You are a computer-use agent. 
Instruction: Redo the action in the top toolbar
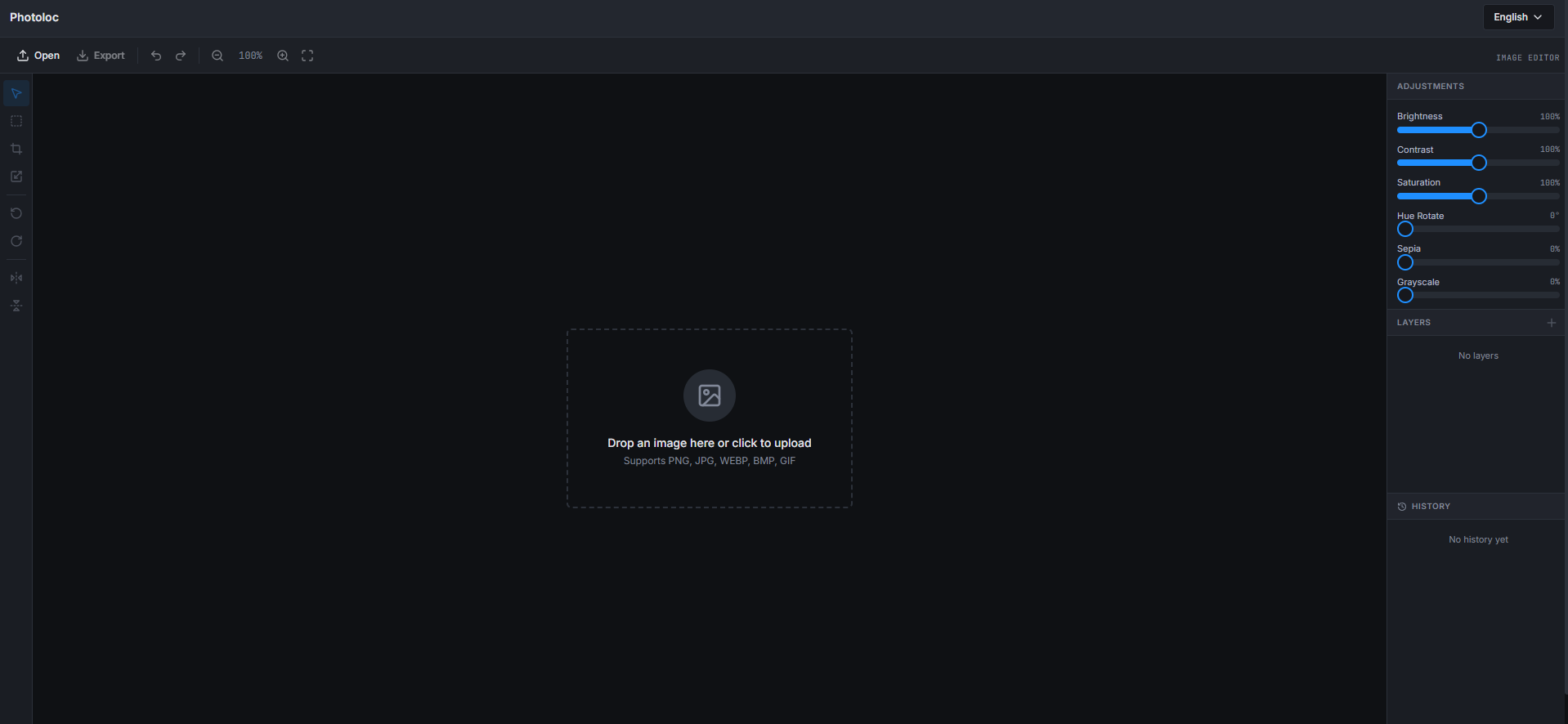coord(181,56)
